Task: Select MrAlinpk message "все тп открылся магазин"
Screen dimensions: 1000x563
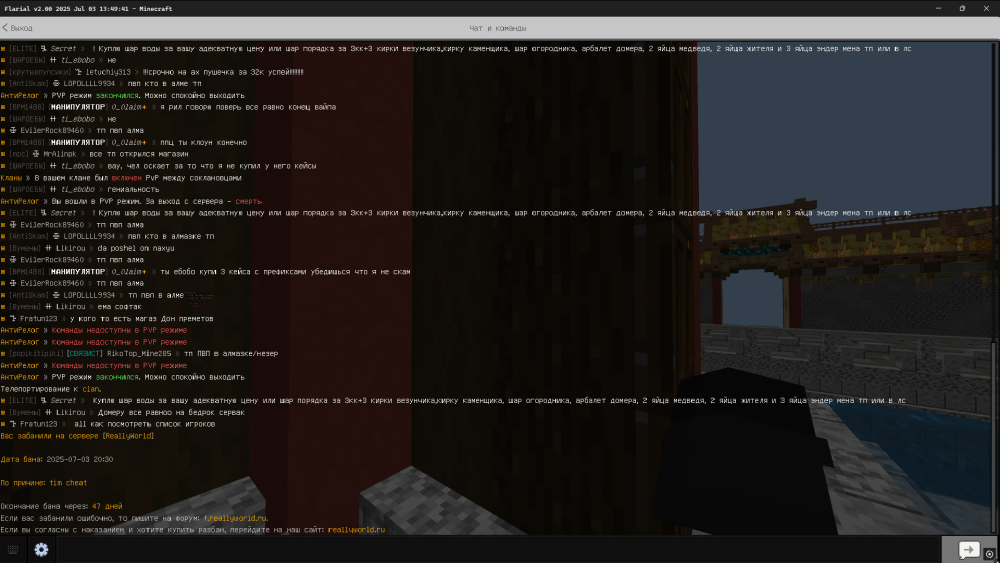Action: 94,154
